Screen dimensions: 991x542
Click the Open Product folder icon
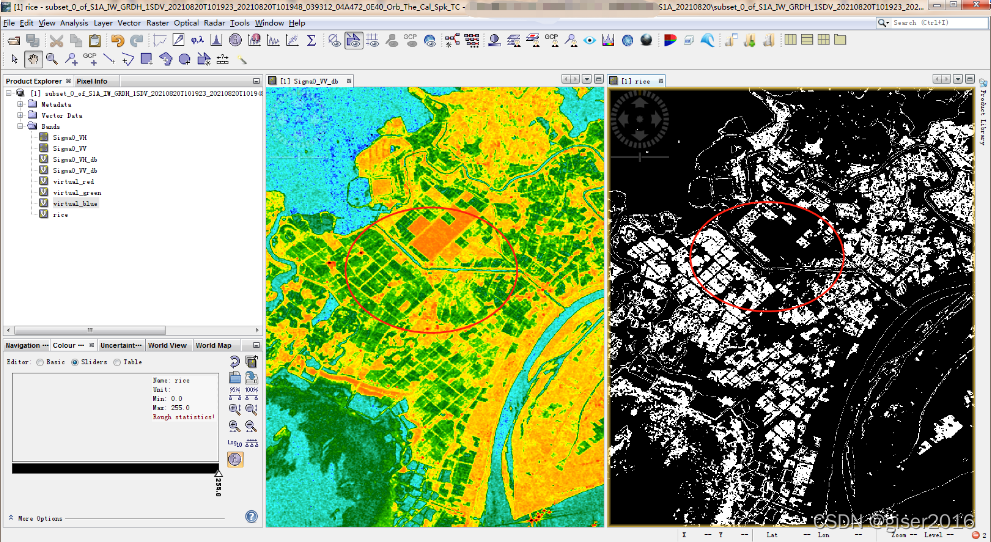click(13, 40)
